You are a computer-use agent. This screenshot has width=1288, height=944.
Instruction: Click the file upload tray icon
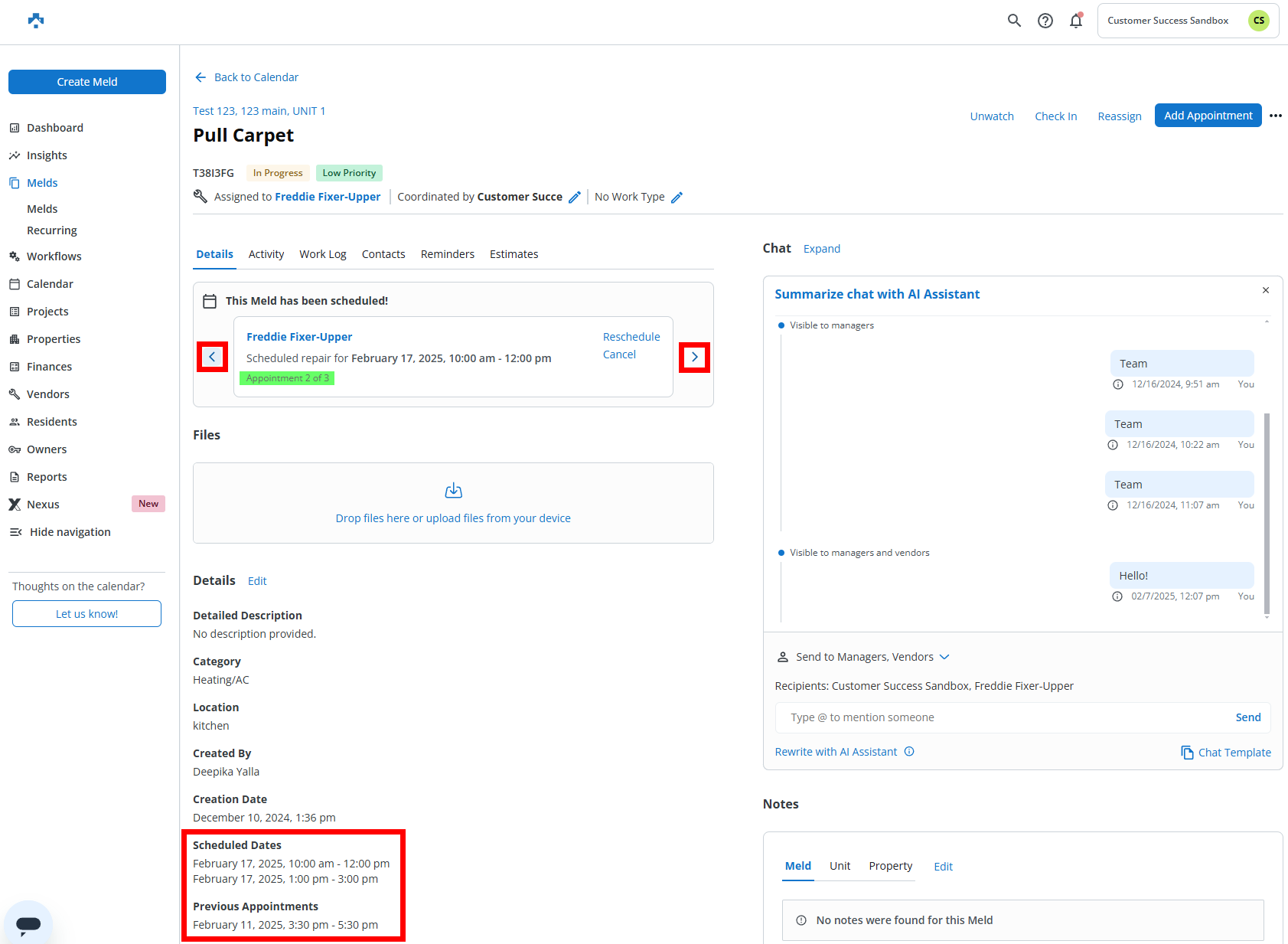pyautogui.click(x=453, y=491)
